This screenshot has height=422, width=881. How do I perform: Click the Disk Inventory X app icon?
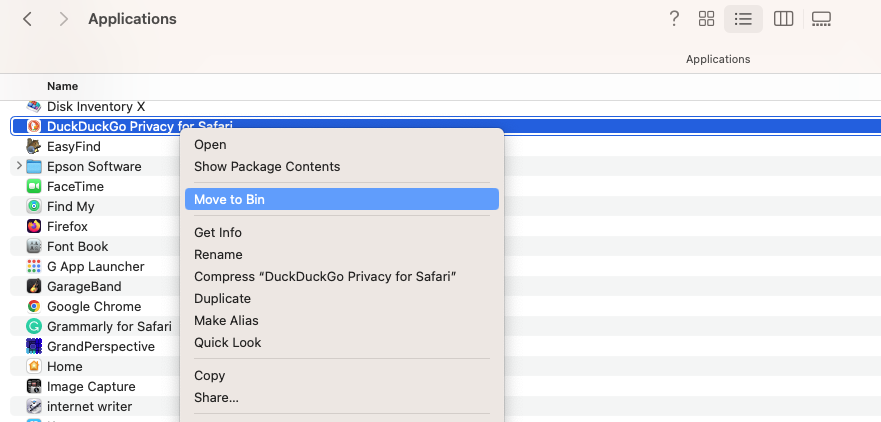[34, 106]
